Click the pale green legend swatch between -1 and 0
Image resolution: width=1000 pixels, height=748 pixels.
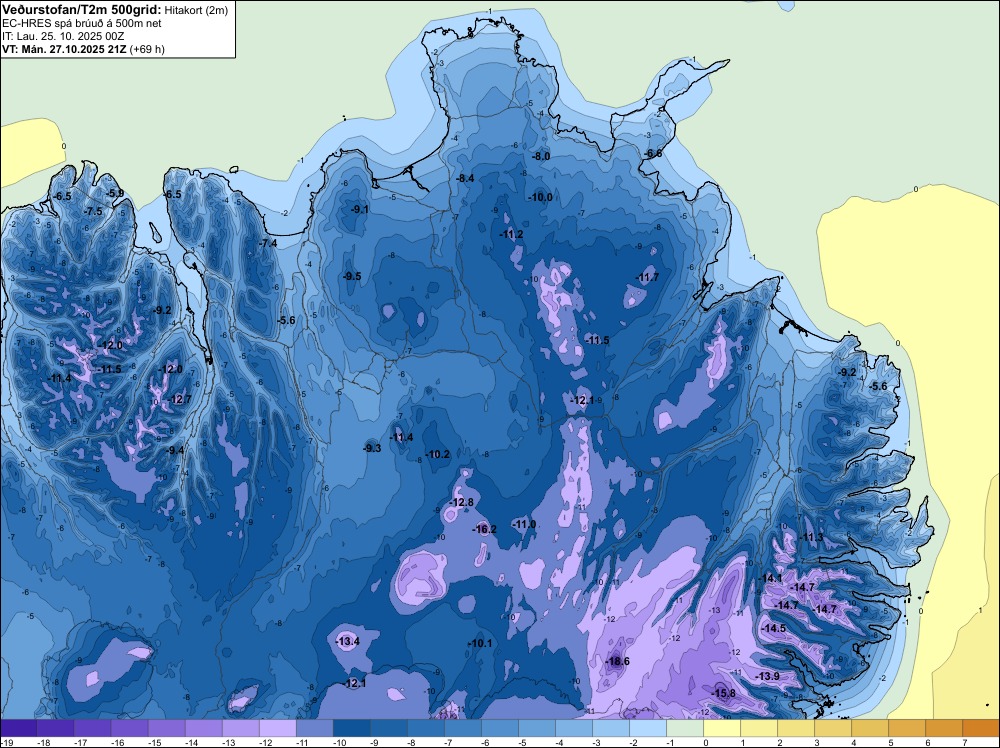[685, 728]
